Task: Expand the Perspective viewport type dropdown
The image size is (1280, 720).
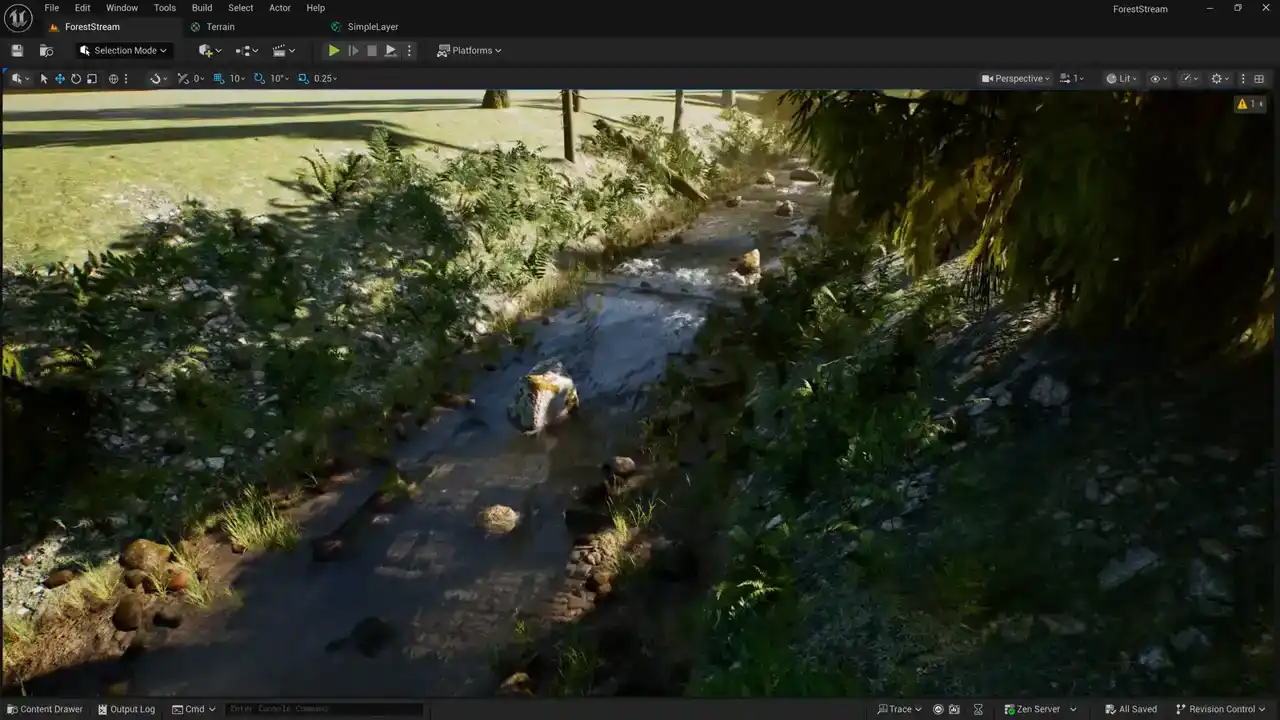Action: point(1016,78)
